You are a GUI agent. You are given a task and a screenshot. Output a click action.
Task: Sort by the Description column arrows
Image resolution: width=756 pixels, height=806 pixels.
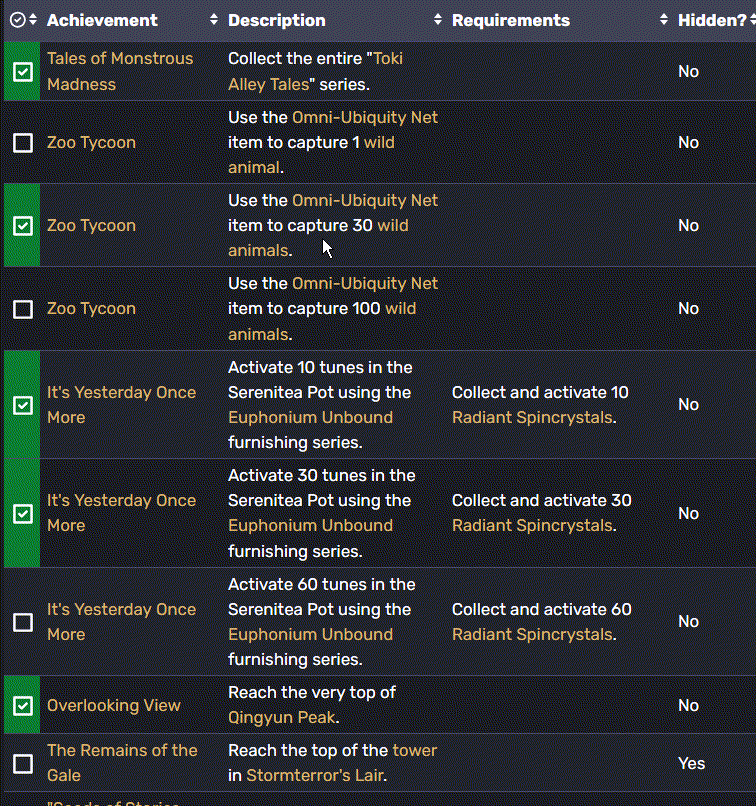click(x=438, y=20)
